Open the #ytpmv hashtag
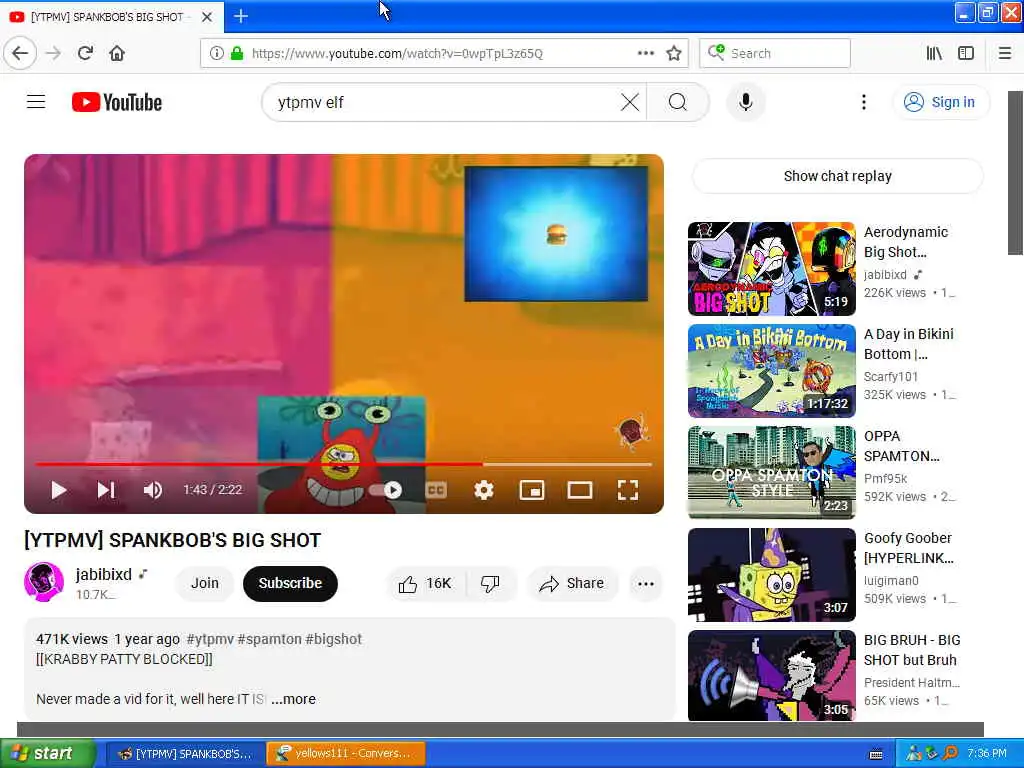 [x=210, y=639]
